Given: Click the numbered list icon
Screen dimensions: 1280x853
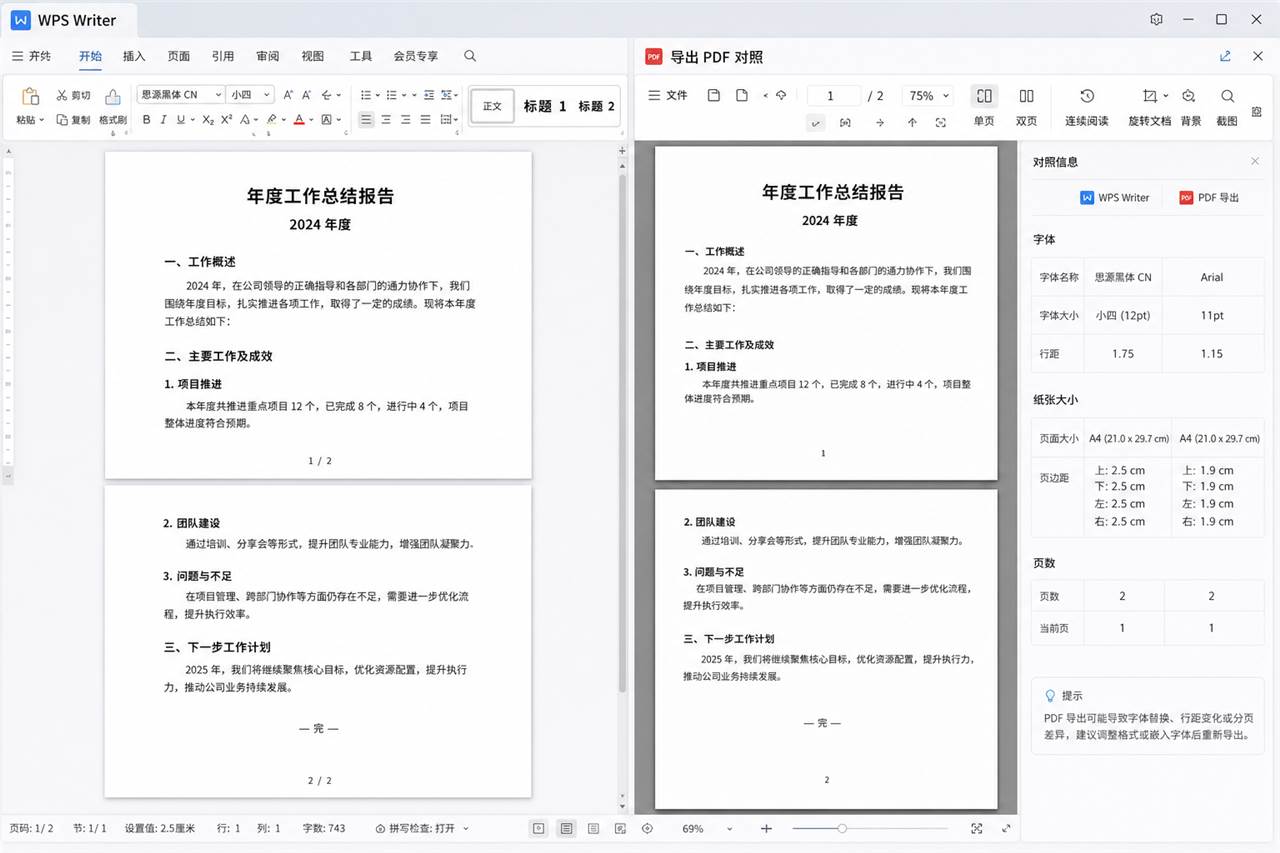Looking at the screenshot, I should click(x=392, y=95).
